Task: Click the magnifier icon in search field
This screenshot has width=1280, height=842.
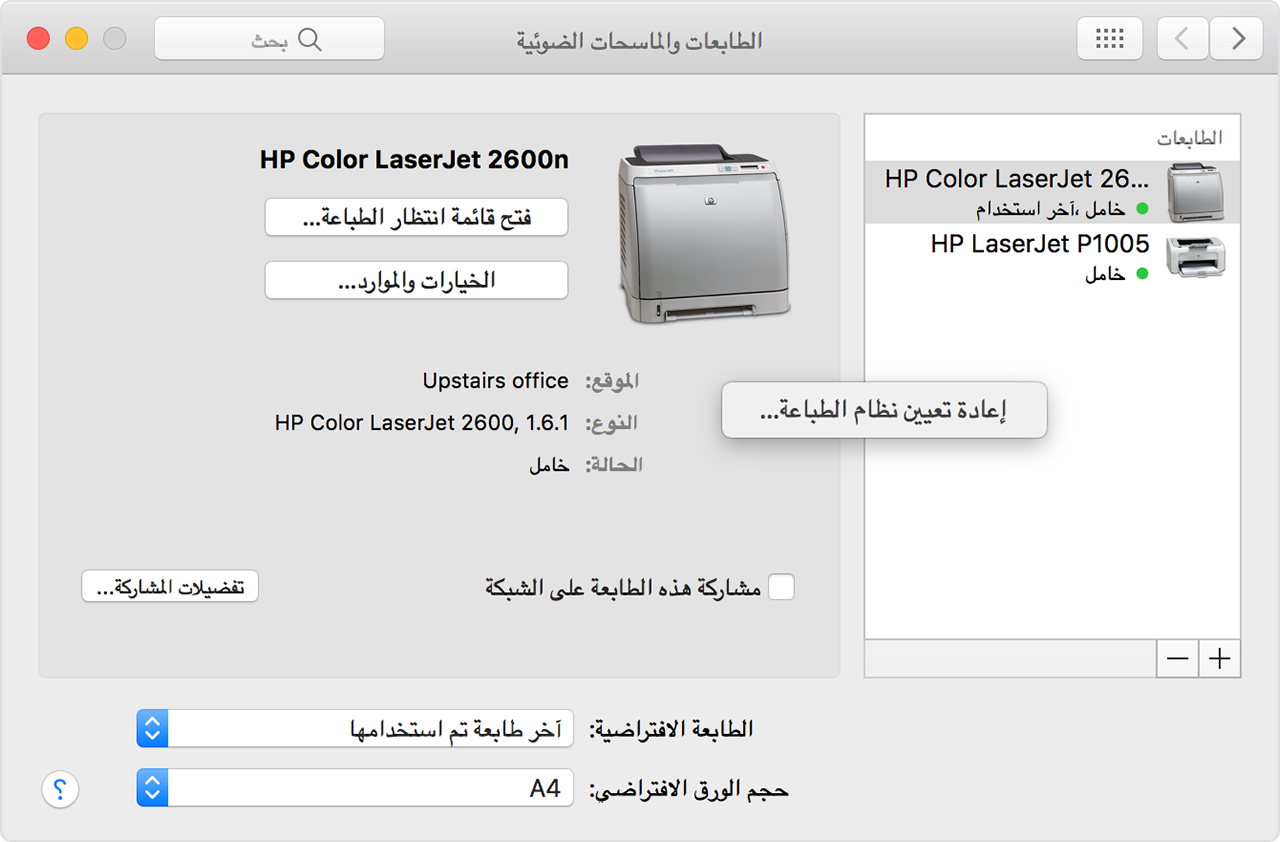Action: [x=311, y=39]
